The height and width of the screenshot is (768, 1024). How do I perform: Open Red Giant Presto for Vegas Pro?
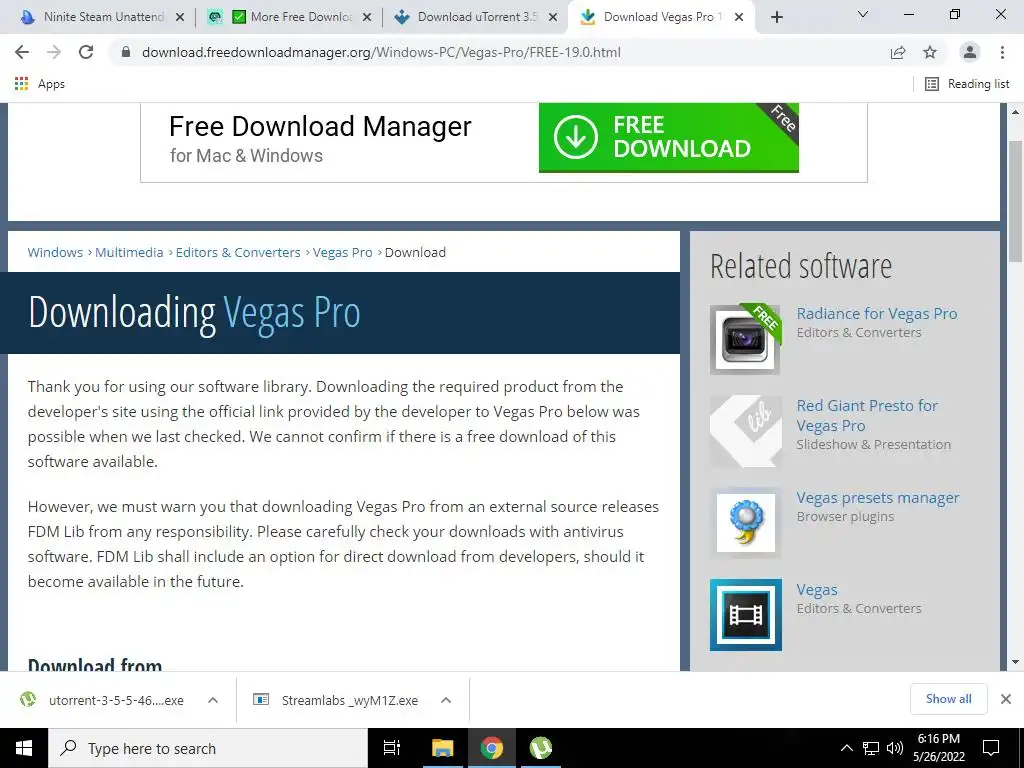point(867,415)
